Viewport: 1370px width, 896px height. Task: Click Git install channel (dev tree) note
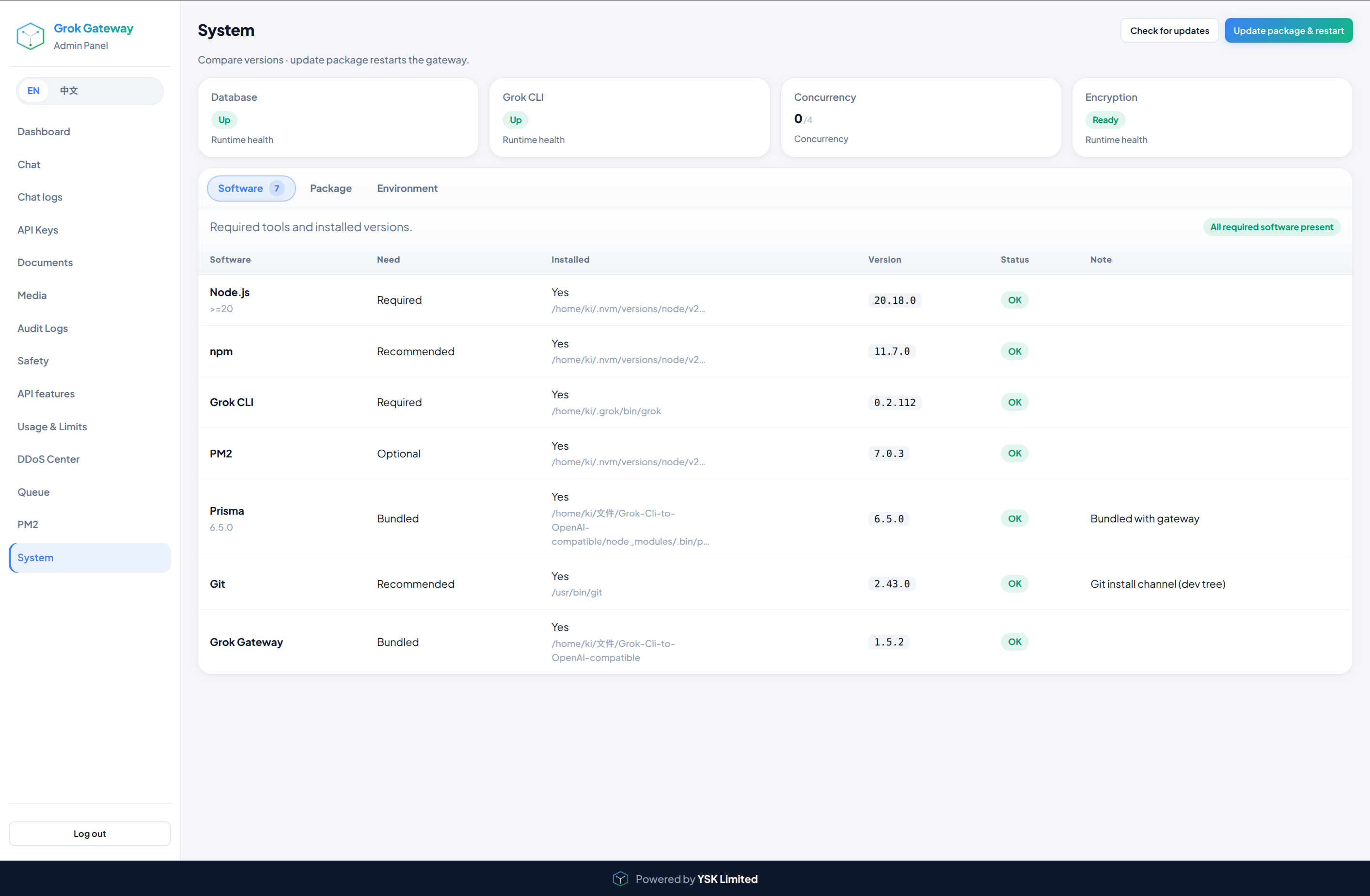pyautogui.click(x=1158, y=584)
